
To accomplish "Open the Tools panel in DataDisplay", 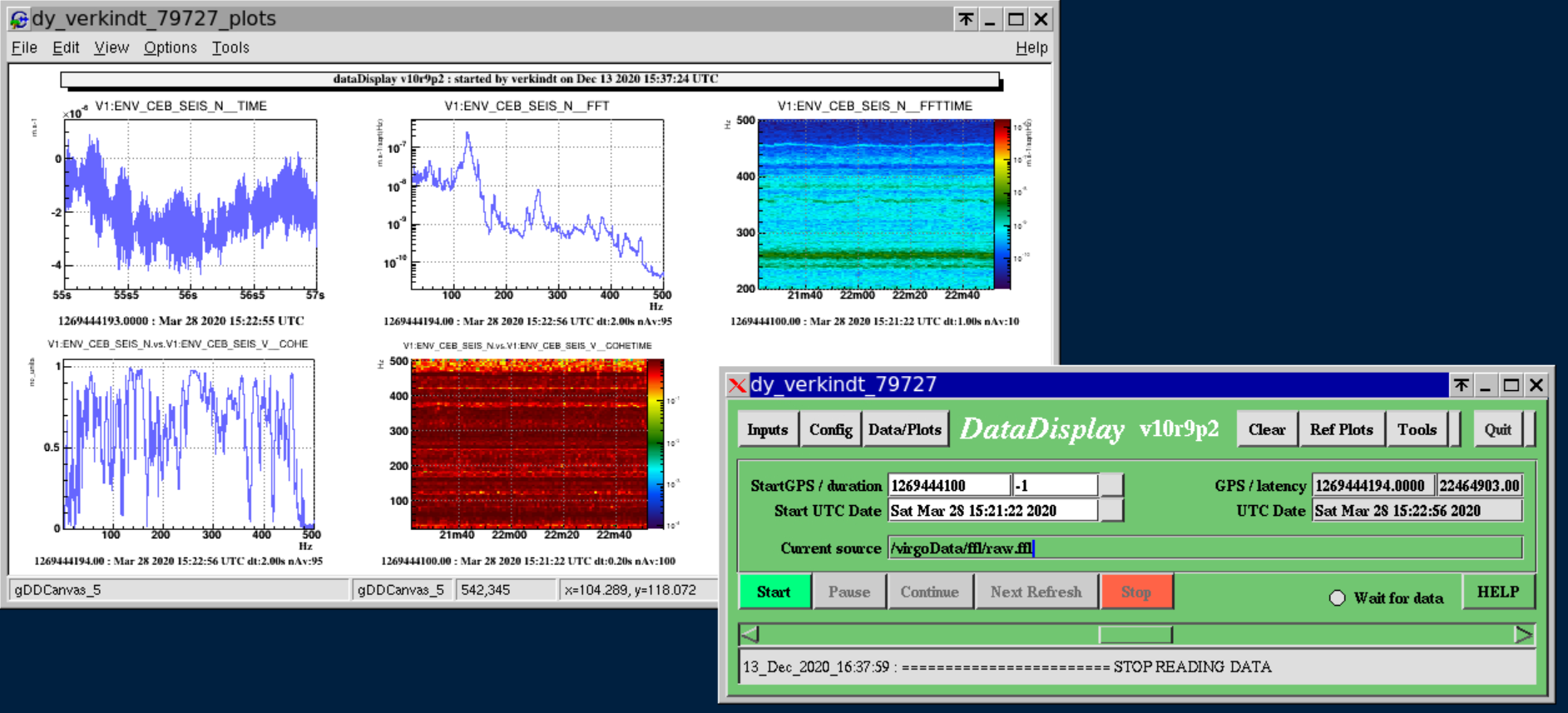I will pyautogui.click(x=1417, y=429).
